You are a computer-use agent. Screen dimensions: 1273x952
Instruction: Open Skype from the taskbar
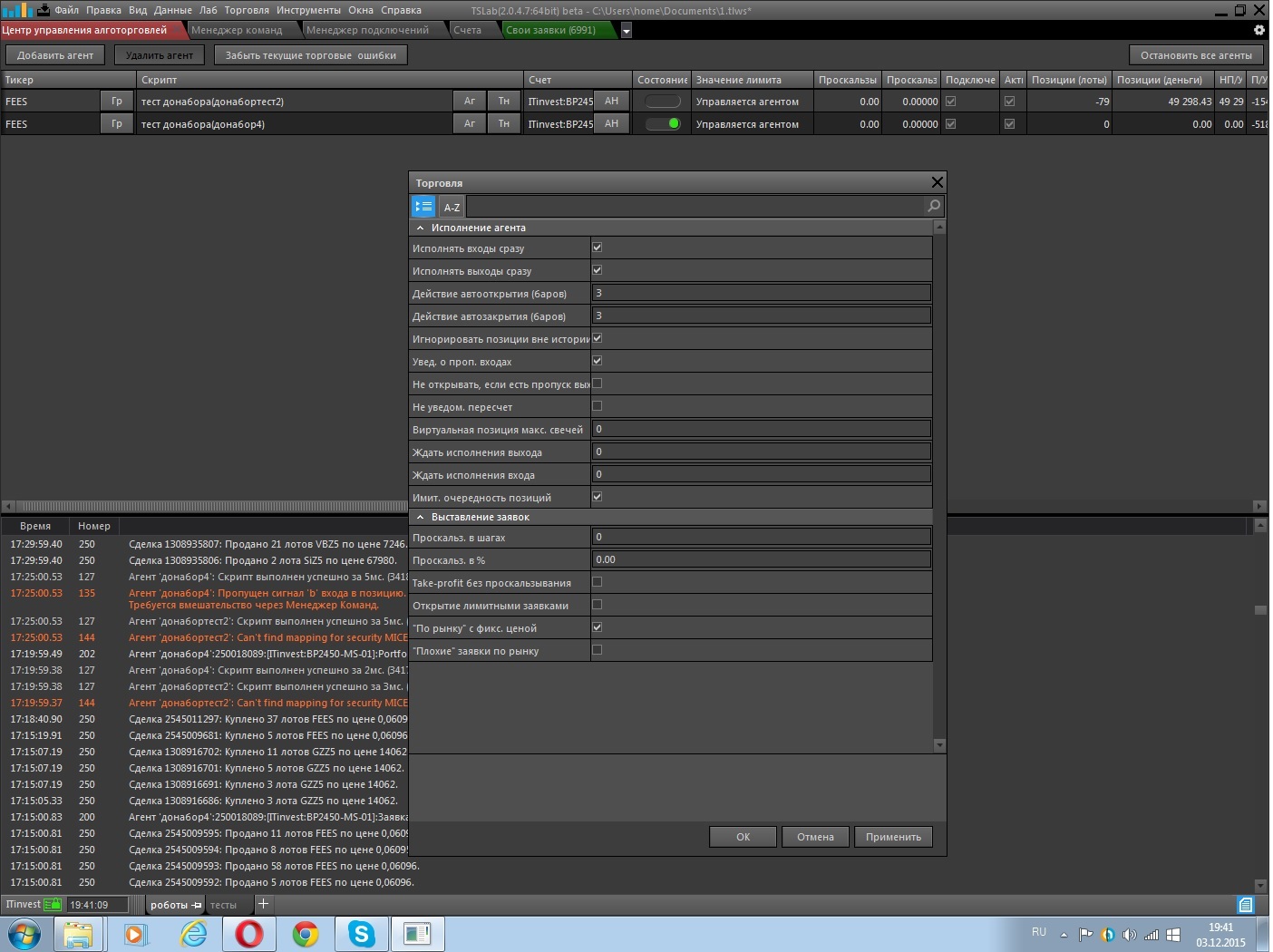pos(362,934)
